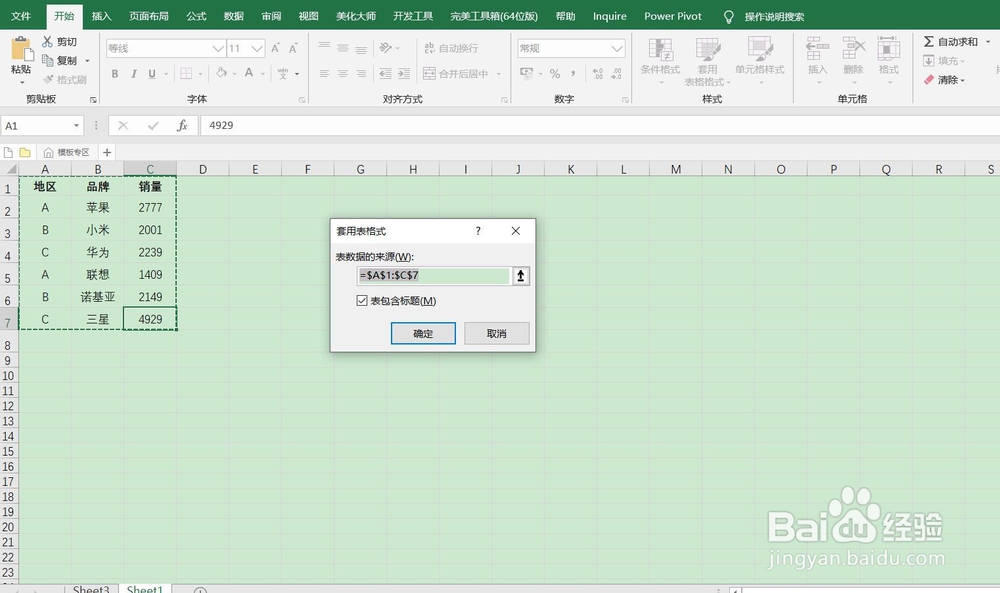
Task: Open the border style dropdown arrow
Action: (202, 73)
